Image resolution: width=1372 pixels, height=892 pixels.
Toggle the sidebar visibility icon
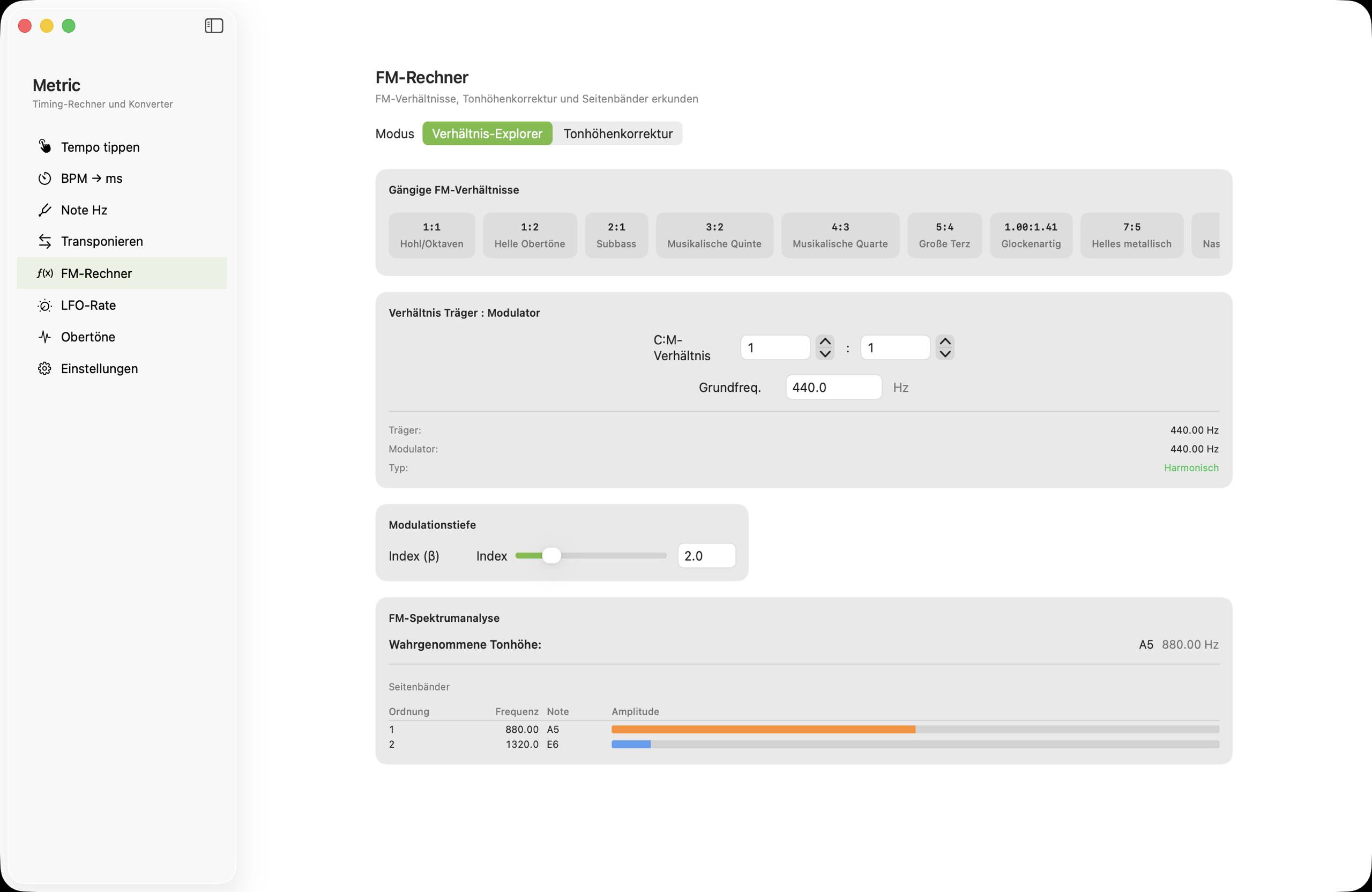pos(214,25)
